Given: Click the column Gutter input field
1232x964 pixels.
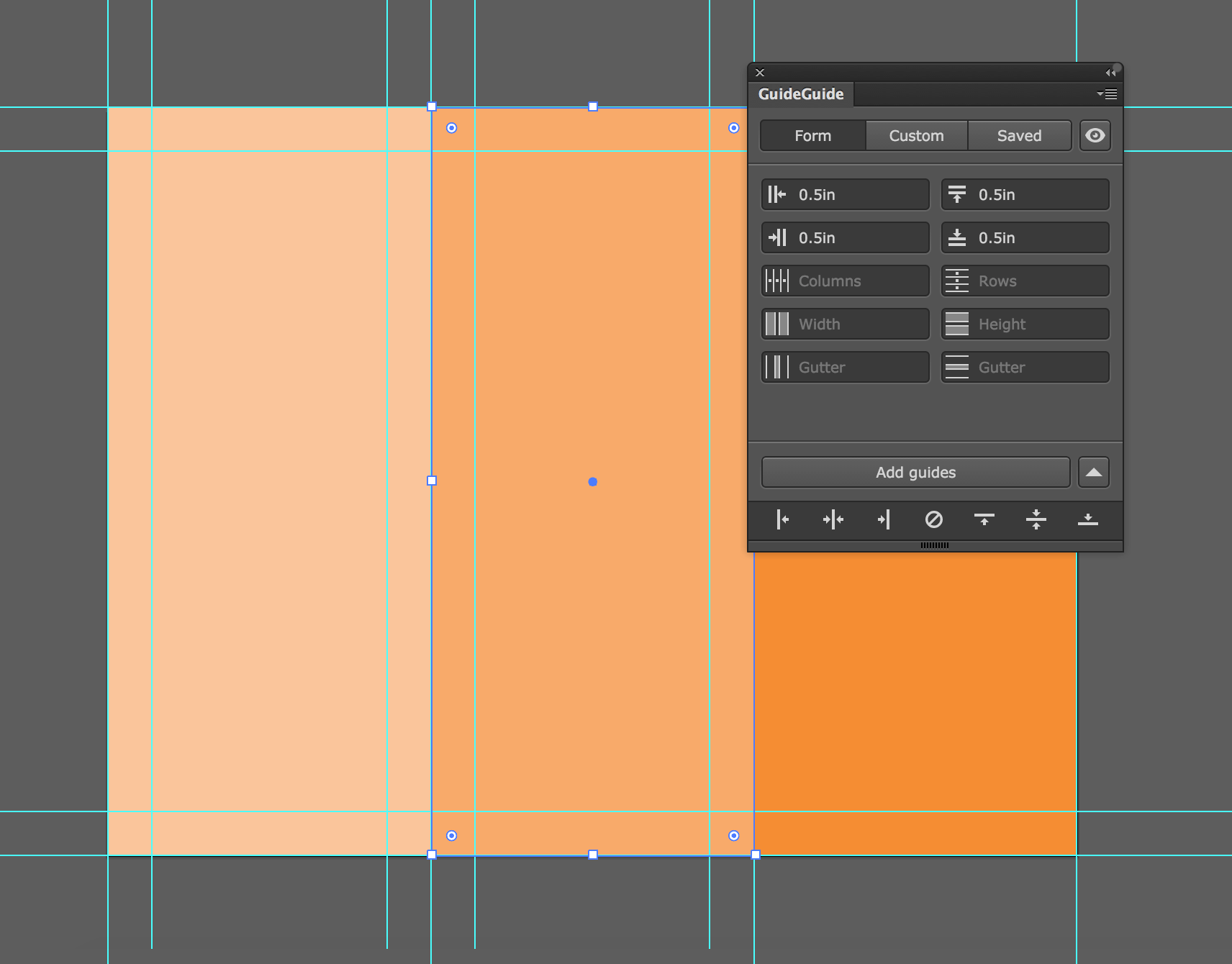Looking at the screenshot, I should [846, 368].
